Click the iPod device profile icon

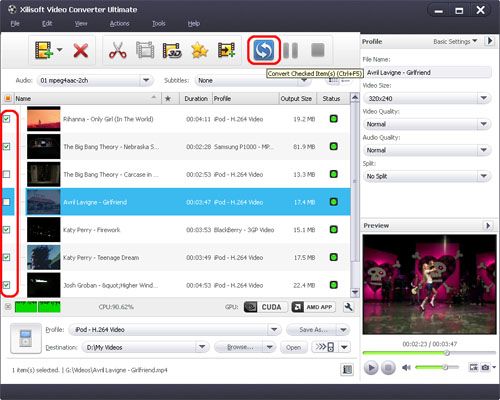[x=26, y=338]
